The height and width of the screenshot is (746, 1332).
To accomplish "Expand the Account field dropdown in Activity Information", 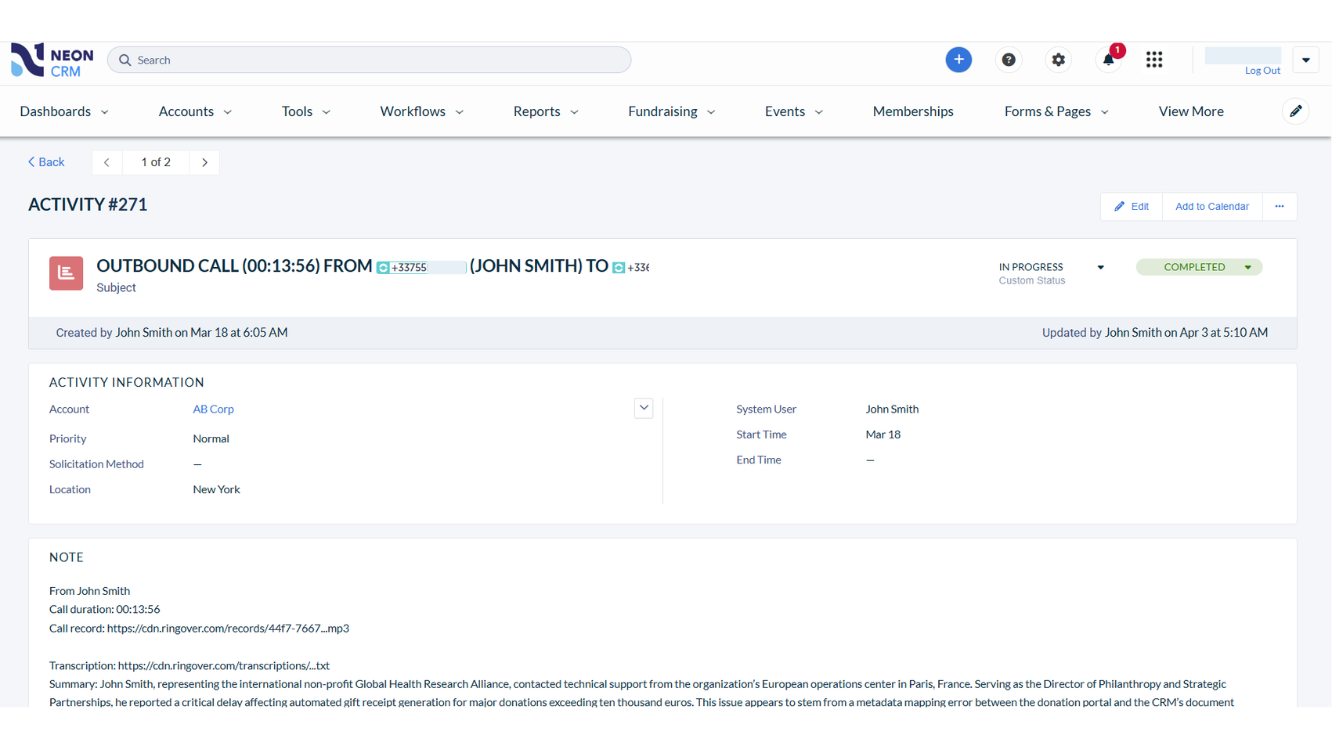I will 643,408.
